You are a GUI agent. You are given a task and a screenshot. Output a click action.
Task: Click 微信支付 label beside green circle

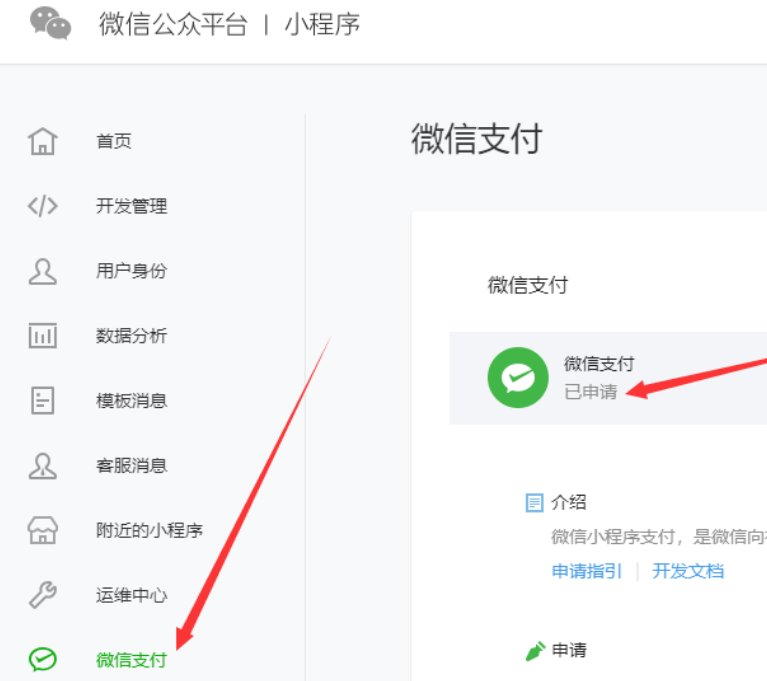599,363
